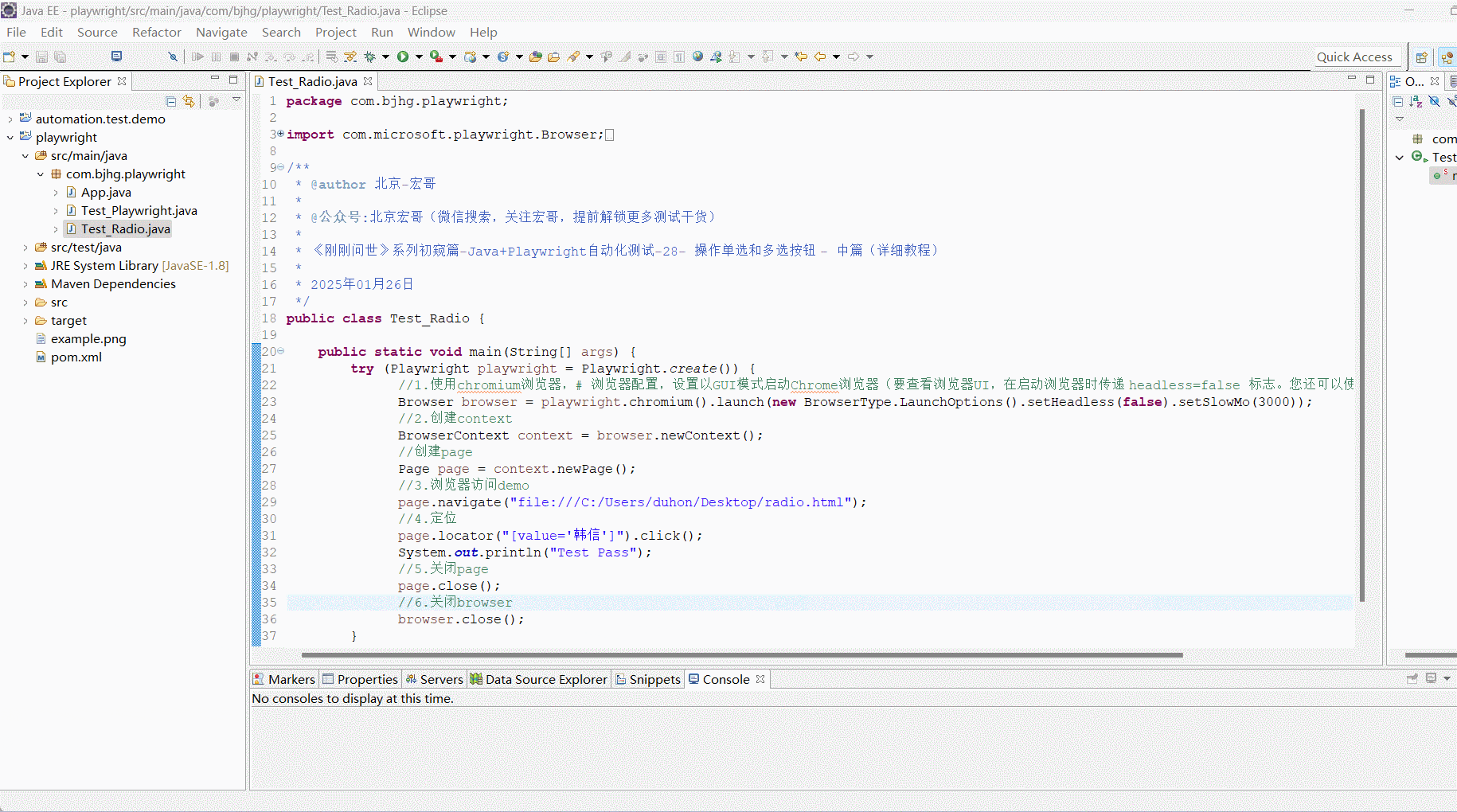Open the File menu
1457x812 pixels.
pos(16,32)
